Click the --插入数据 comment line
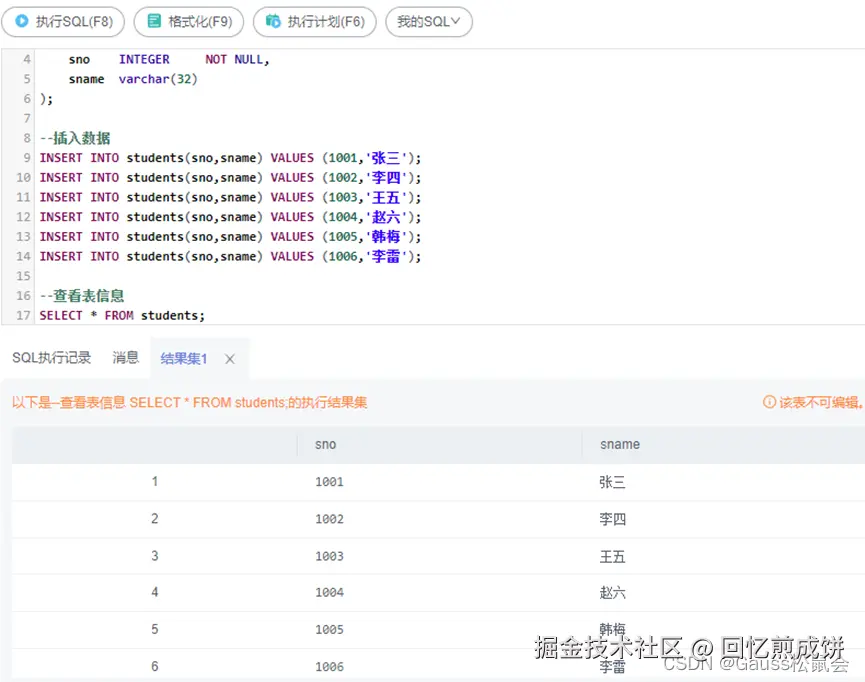The height and width of the screenshot is (682, 865). [x=75, y=138]
